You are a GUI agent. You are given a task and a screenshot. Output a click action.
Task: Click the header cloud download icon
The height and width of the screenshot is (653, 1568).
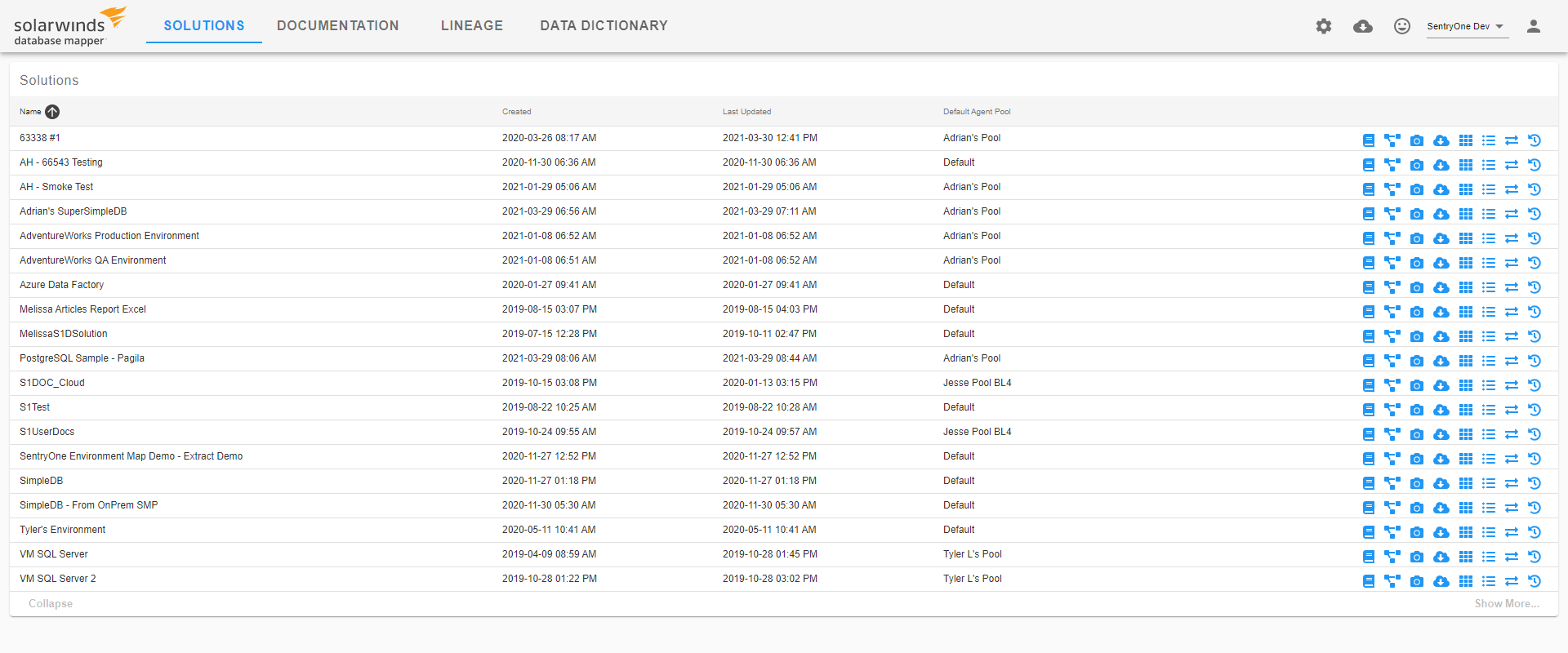pyautogui.click(x=1363, y=26)
